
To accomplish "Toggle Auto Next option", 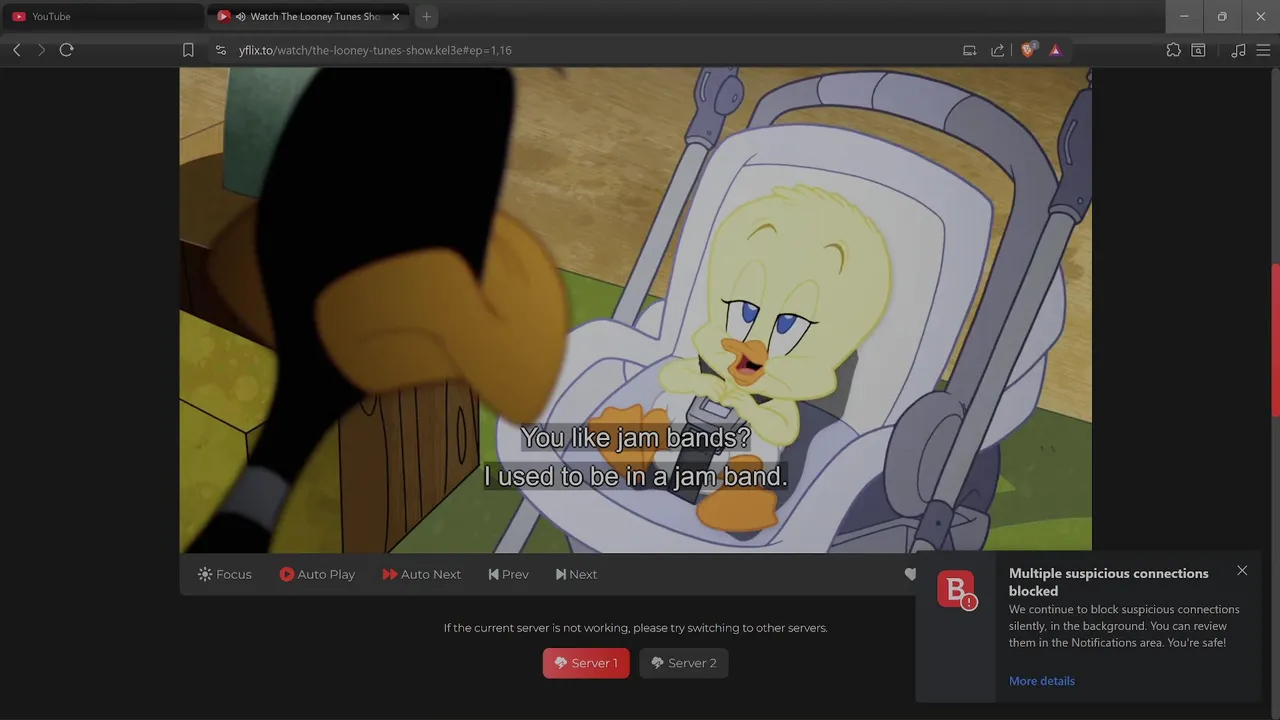I will point(421,574).
